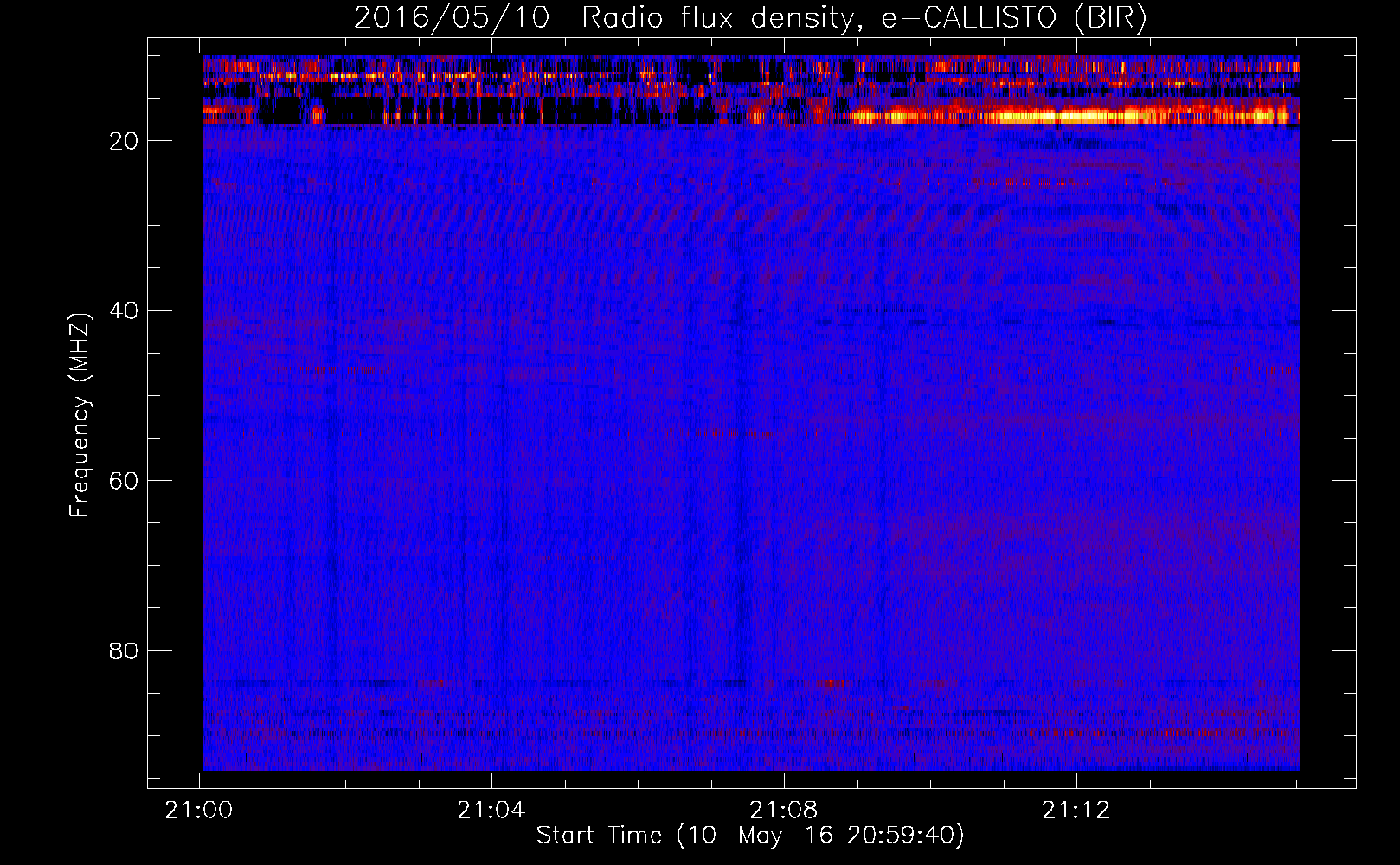1400x865 pixels.
Task: Click the 'Start Time (10-May-16 20:59:40)' label
Action: [x=750, y=836]
